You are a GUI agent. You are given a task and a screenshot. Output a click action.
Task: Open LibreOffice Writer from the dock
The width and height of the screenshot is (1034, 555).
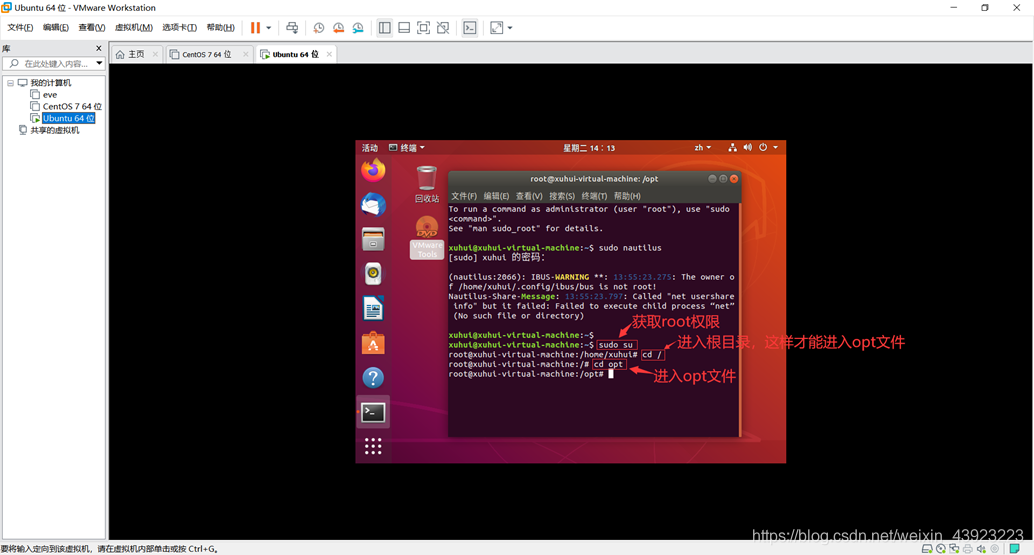(x=373, y=308)
